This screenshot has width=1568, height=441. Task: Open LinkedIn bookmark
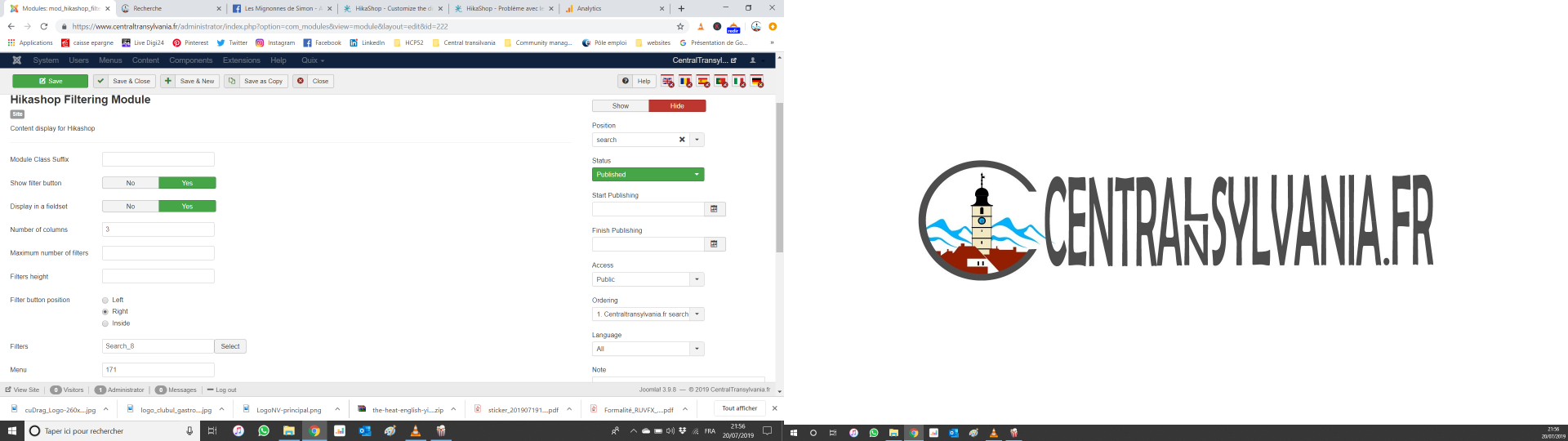coord(367,42)
